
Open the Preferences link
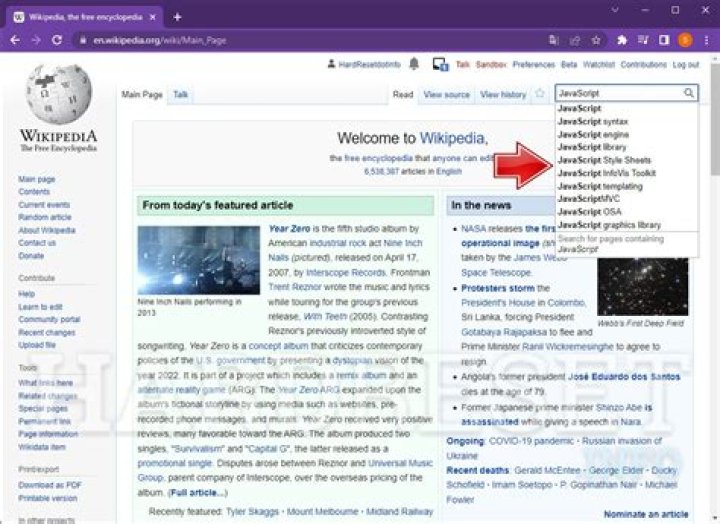pos(534,64)
